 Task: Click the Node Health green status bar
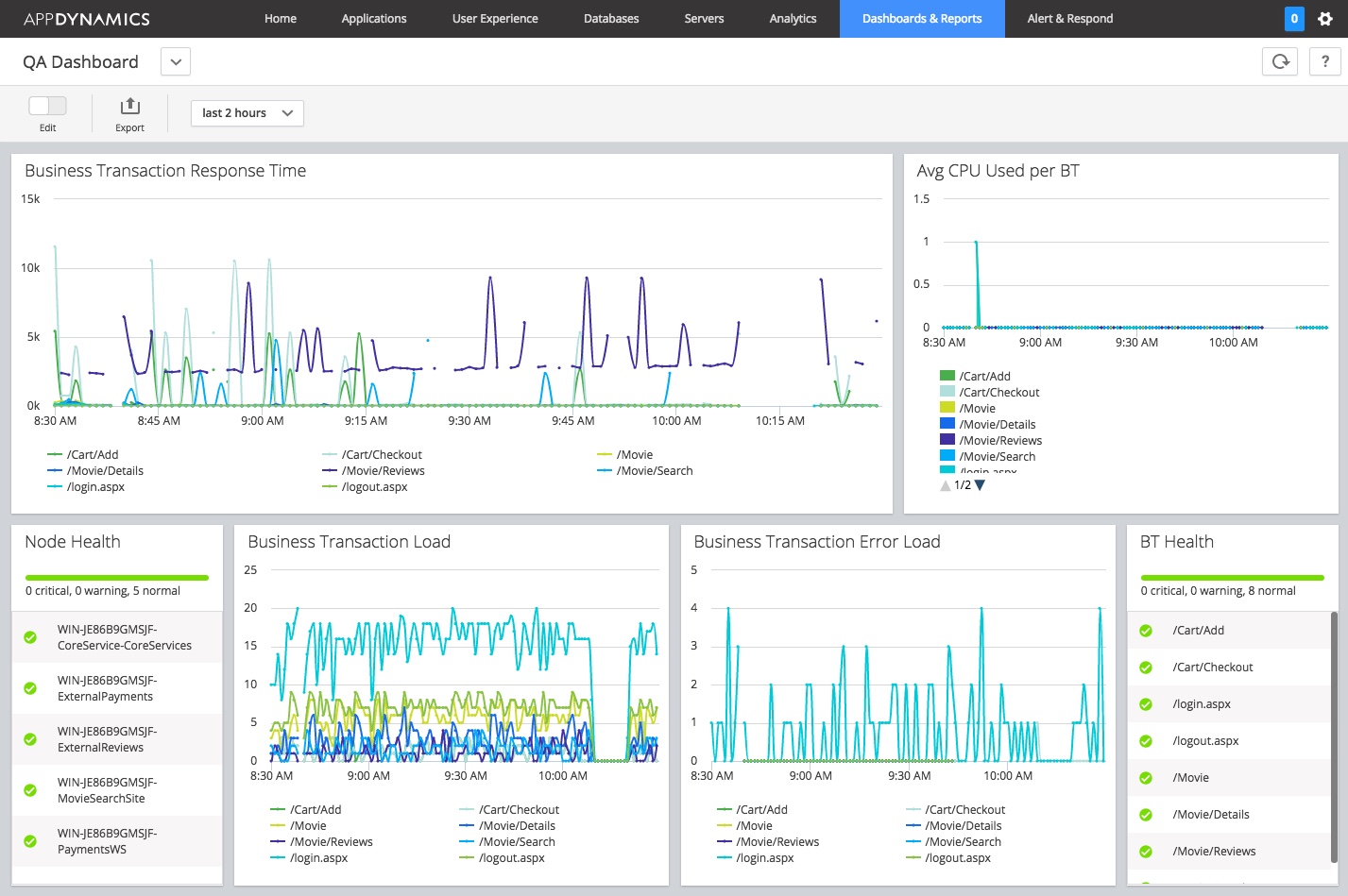117,577
